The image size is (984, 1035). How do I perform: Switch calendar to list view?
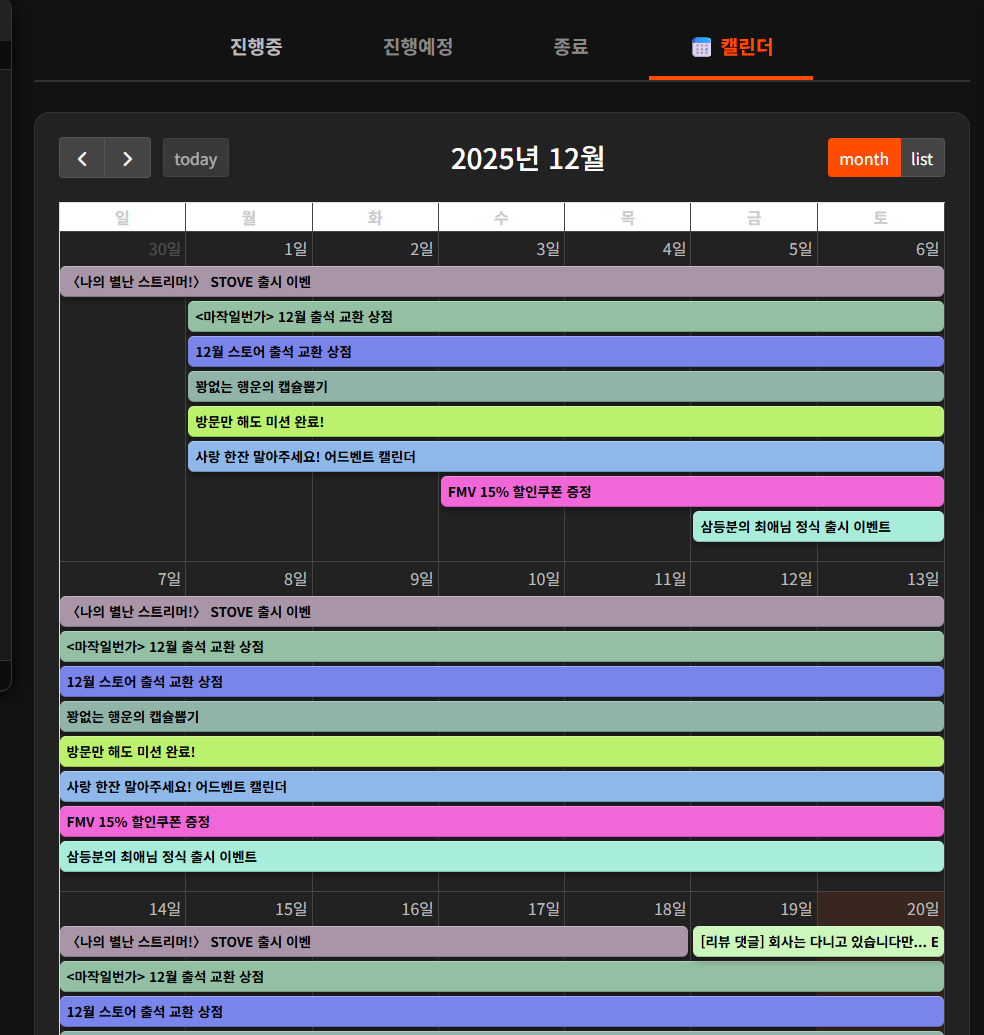click(922, 158)
